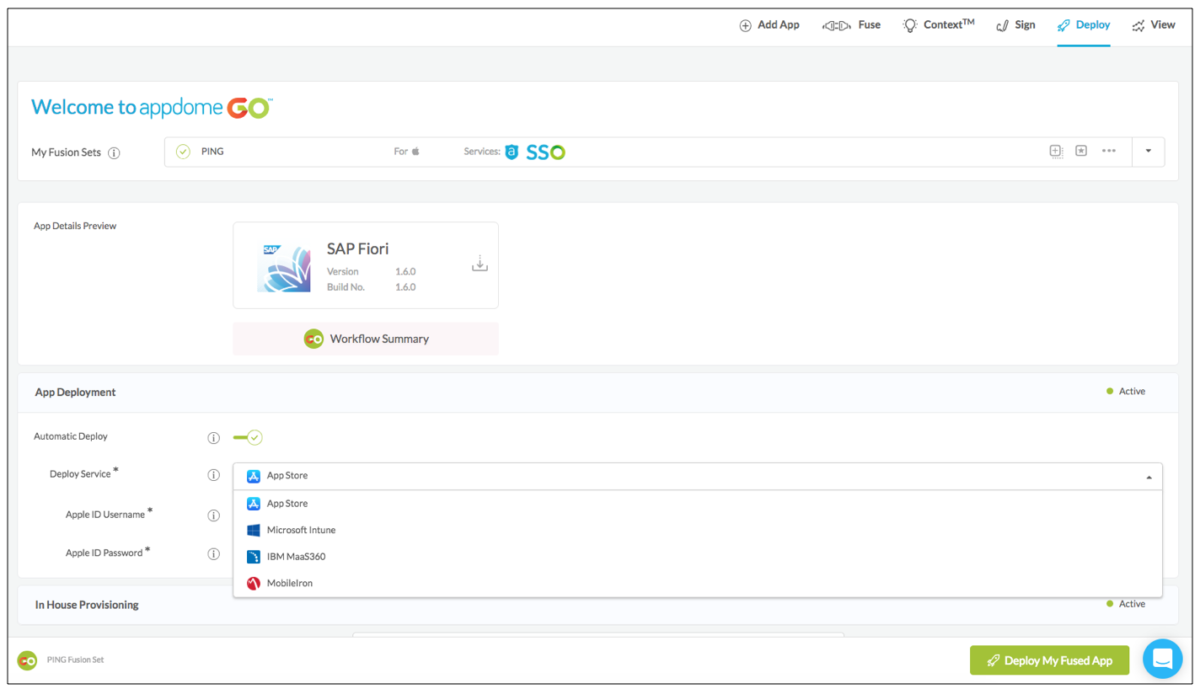Collapse the PING fusion set row dropdown
1200x689 pixels.
coord(1148,151)
